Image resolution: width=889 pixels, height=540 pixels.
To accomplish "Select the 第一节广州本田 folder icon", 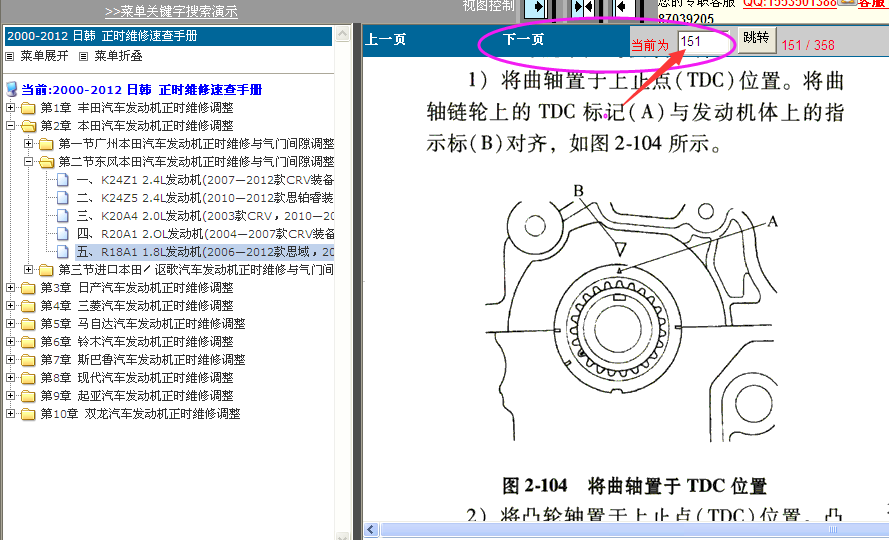I will (46, 144).
